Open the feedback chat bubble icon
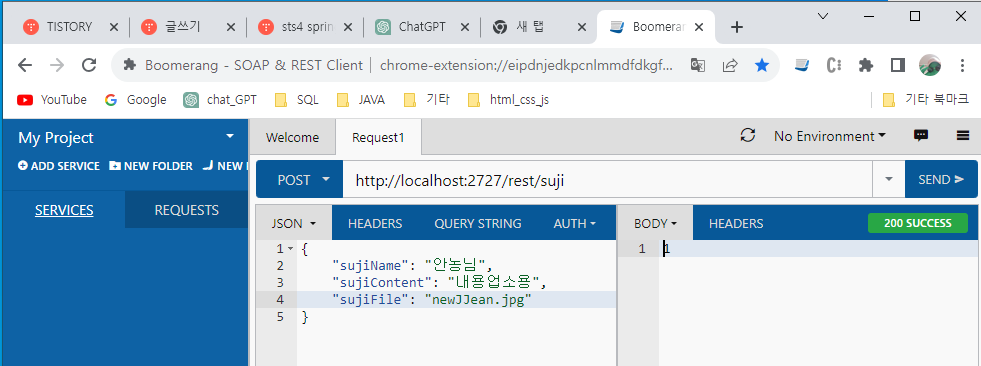Screen dimensions: 981x366 [920, 135]
